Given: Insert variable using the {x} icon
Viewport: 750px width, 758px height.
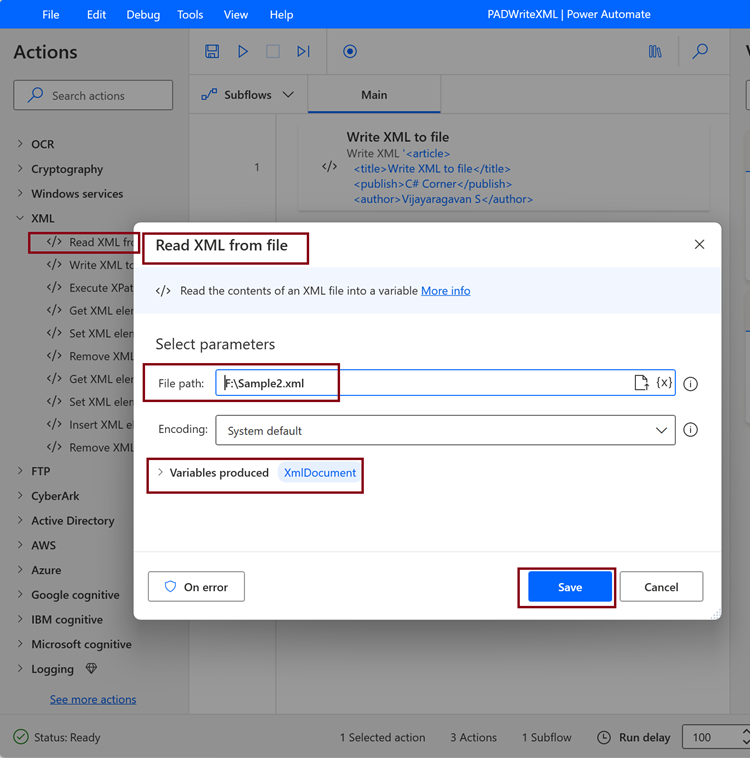Looking at the screenshot, I should [664, 383].
